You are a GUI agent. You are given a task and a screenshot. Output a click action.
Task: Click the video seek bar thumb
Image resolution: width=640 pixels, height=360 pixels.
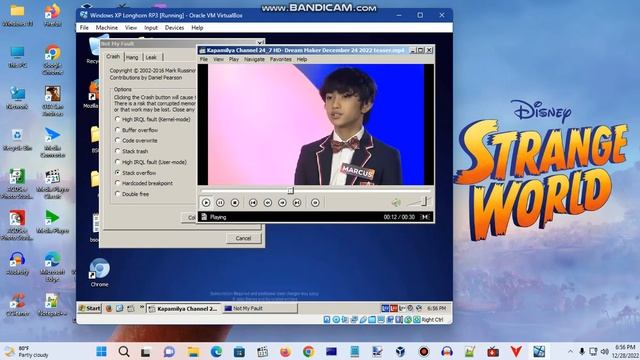click(x=291, y=190)
